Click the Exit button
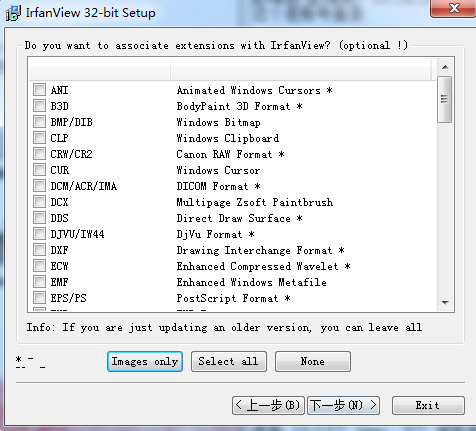The image size is (476, 431). 428,405
